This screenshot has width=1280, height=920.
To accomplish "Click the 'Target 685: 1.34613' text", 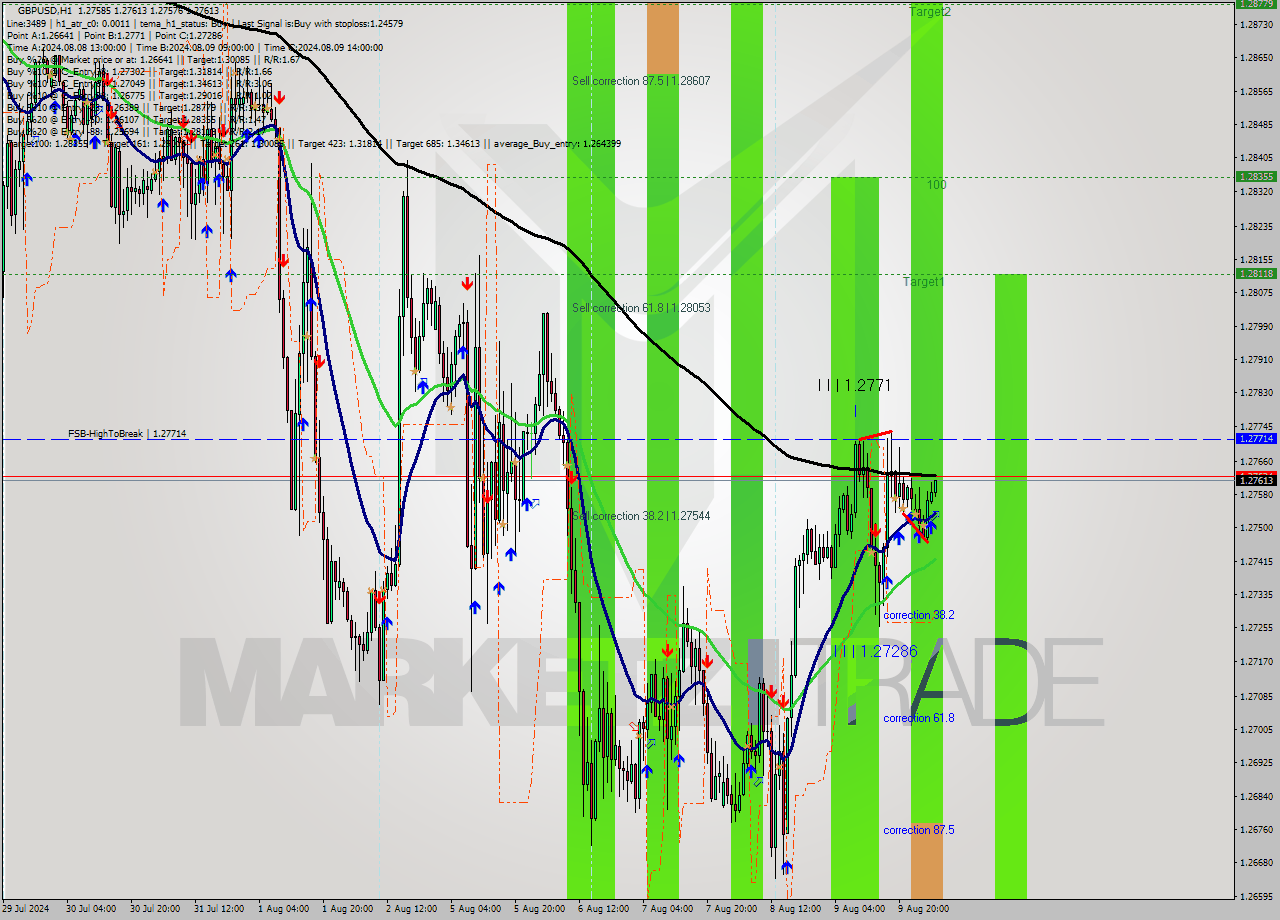I will pyautogui.click(x=437, y=143).
